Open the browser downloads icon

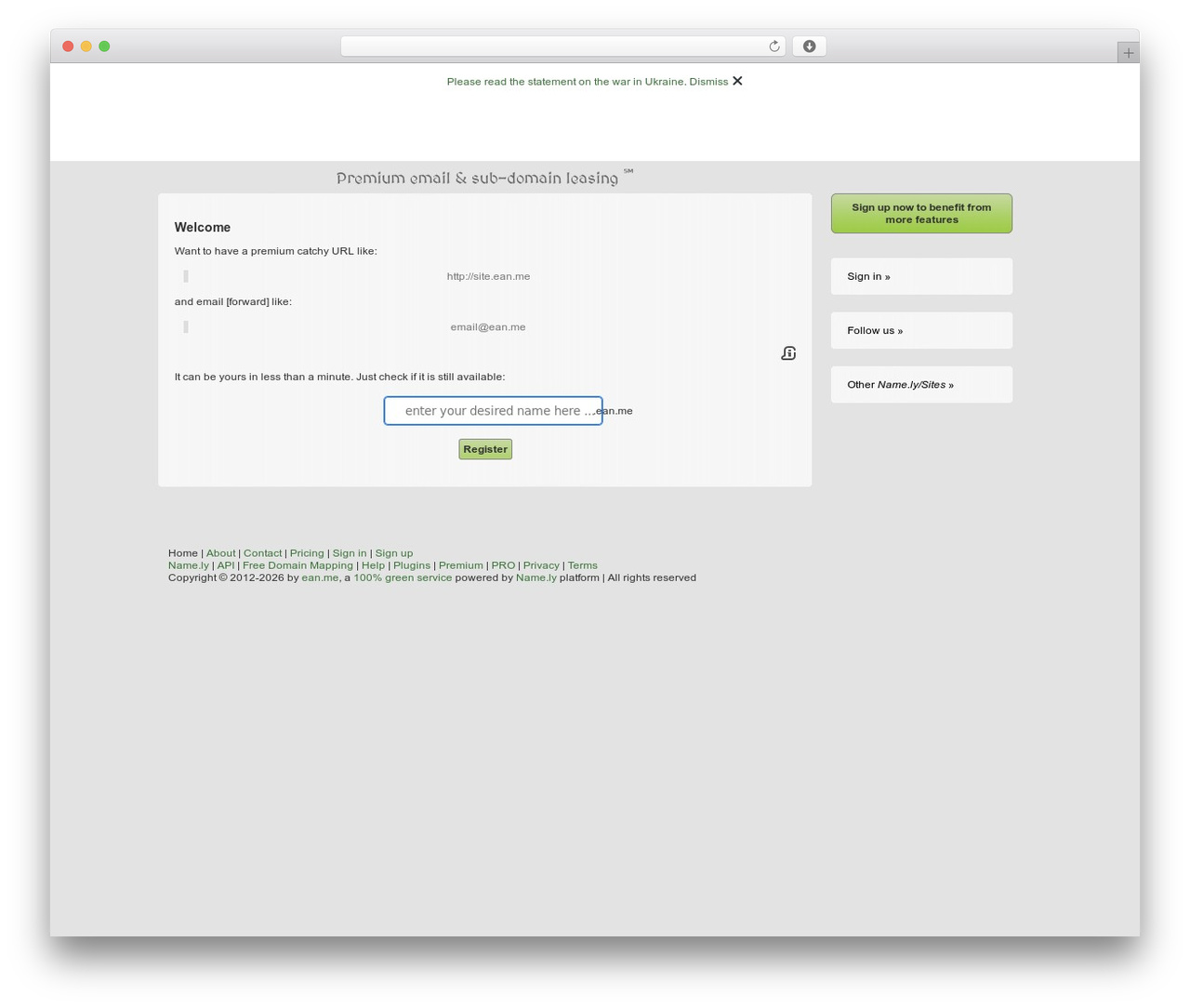(x=809, y=46)
